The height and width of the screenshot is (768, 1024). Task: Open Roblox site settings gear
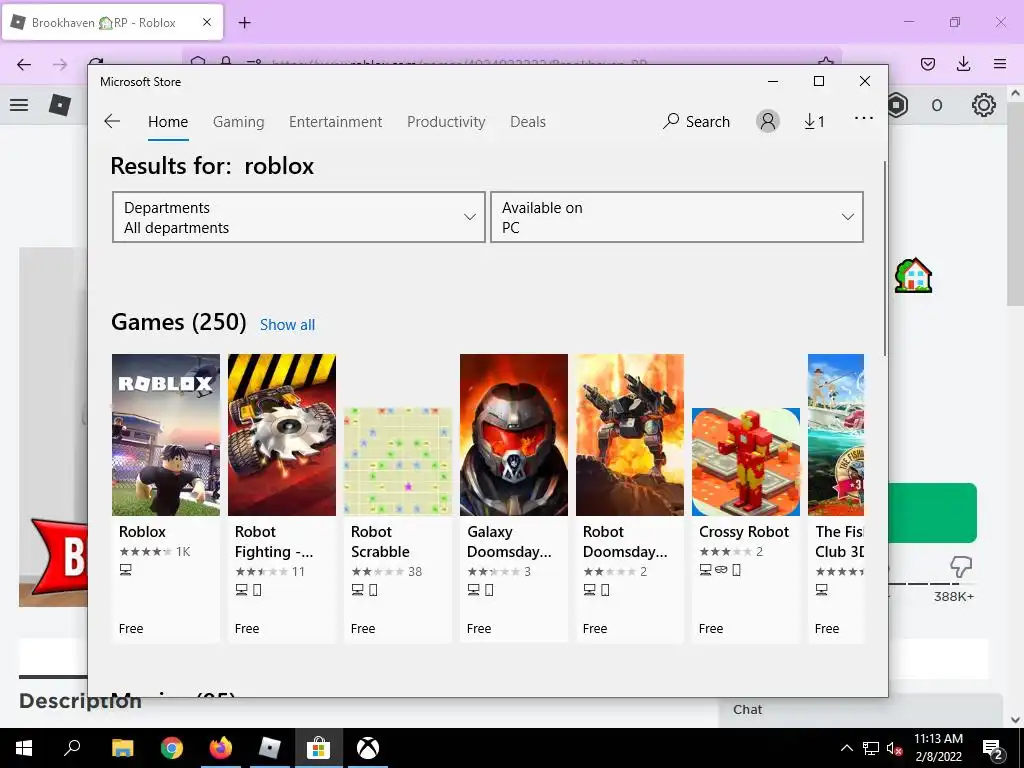click(x=984, y=104)
